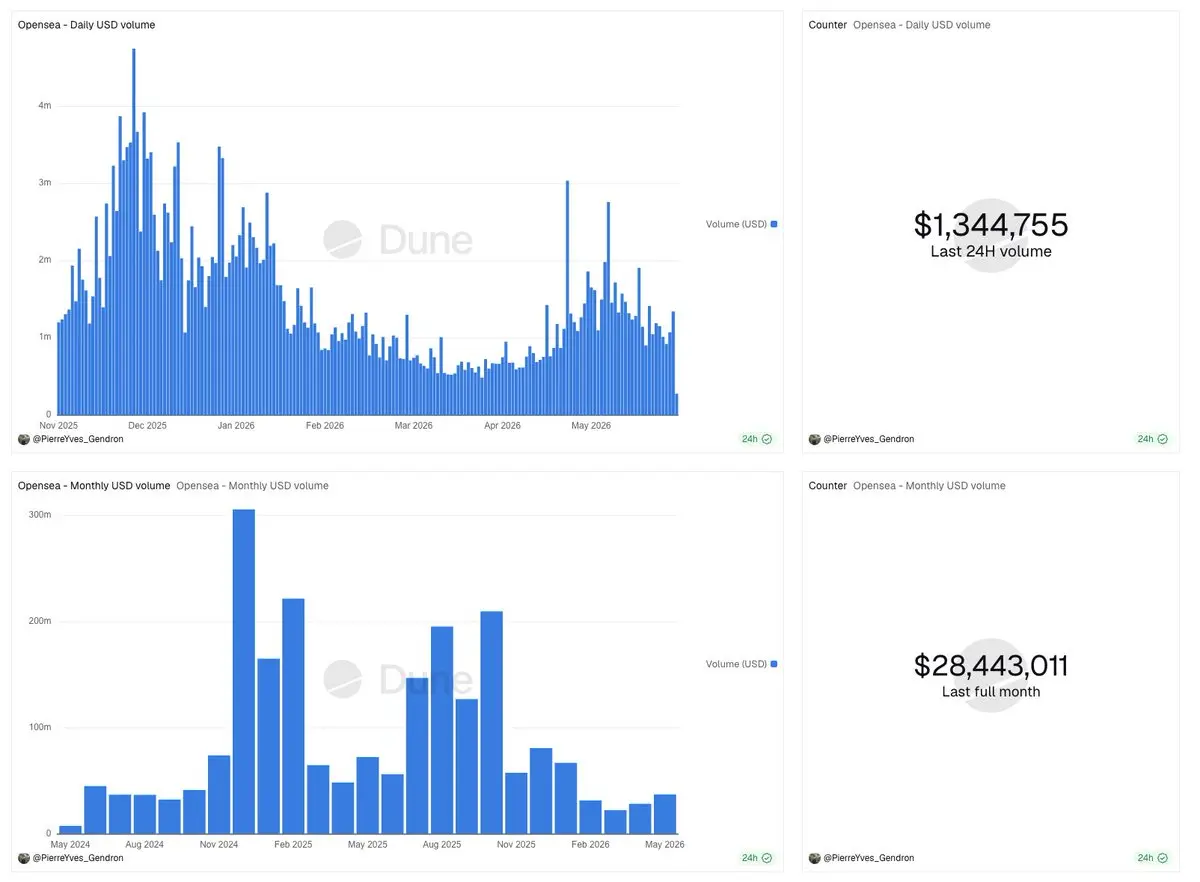Click the '4m' y-axis label on the daily chart

45,106
